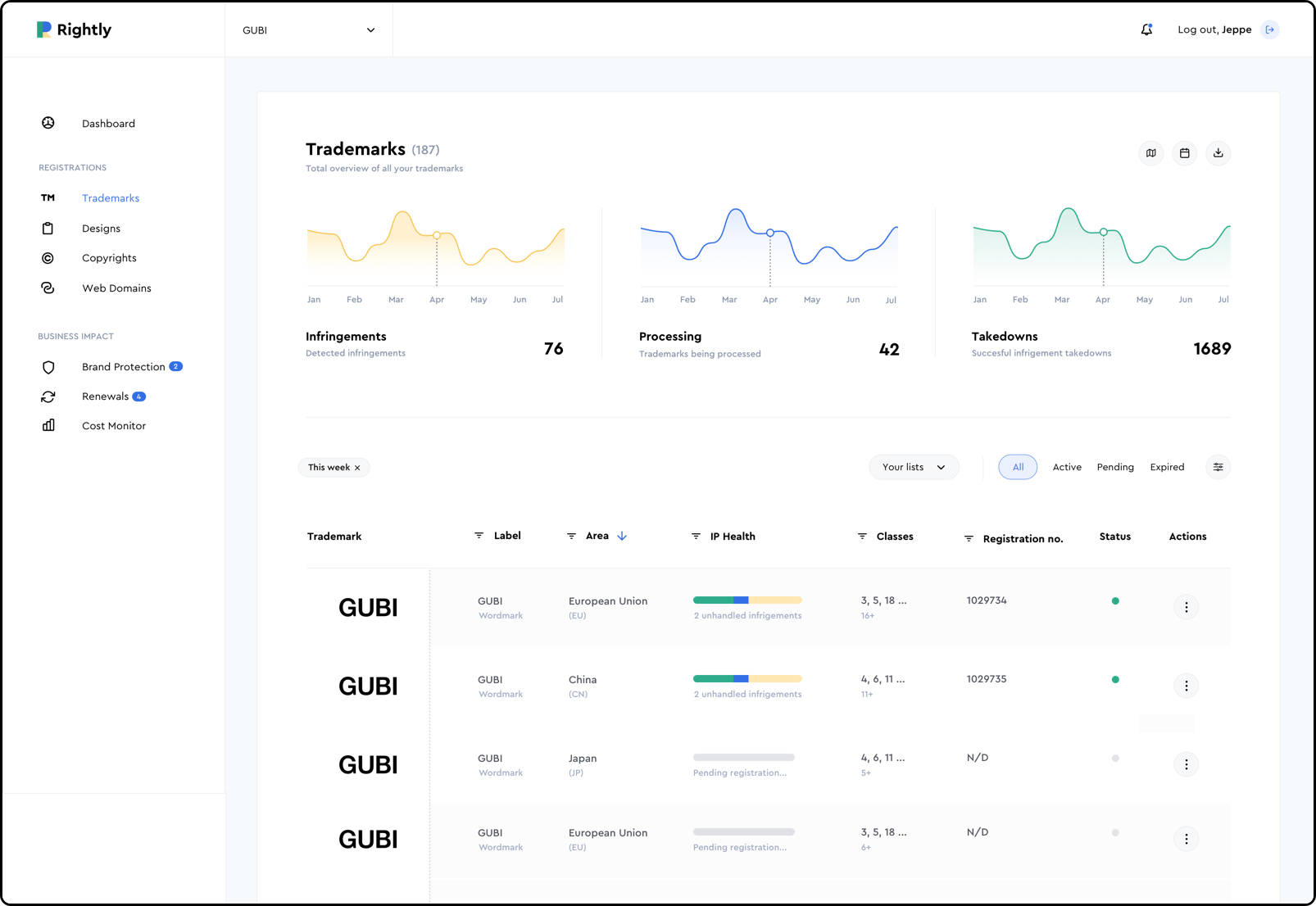Click the Processing count 42

(889, 350)
